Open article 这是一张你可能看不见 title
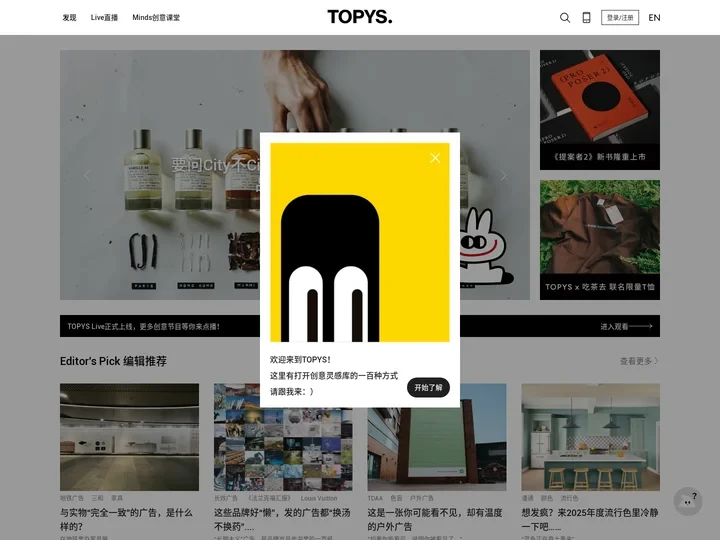This screenshot has width=720, height=540. click(x=435, y=519)
